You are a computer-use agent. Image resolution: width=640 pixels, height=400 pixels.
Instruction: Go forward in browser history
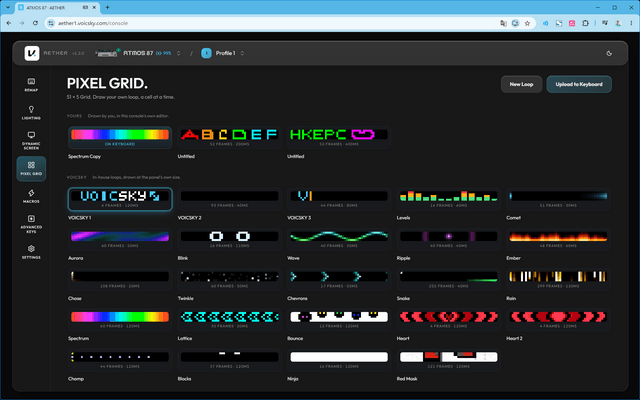[22, 23]
